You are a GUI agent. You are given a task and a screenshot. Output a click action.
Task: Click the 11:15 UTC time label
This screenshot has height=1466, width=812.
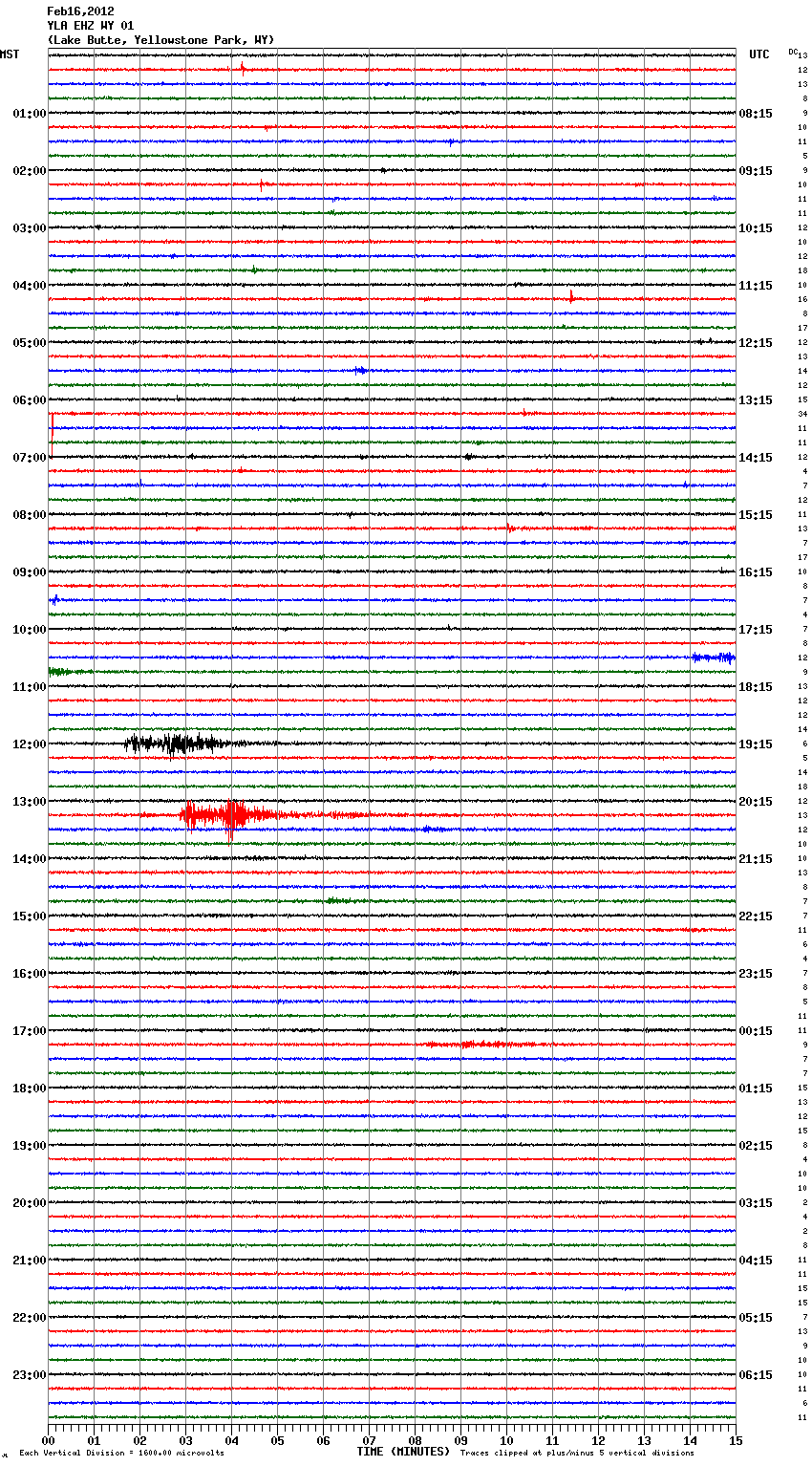(756, 286)
